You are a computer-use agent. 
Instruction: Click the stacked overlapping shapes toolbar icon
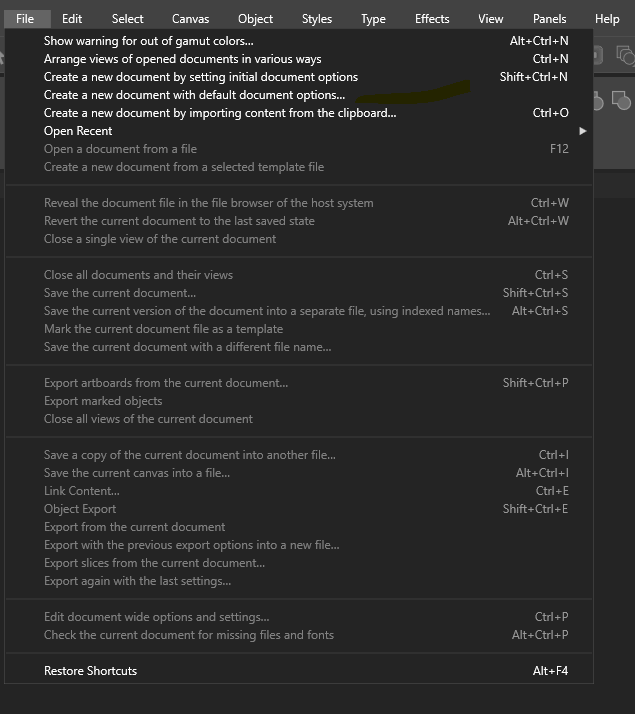click(x=625, y=56)
